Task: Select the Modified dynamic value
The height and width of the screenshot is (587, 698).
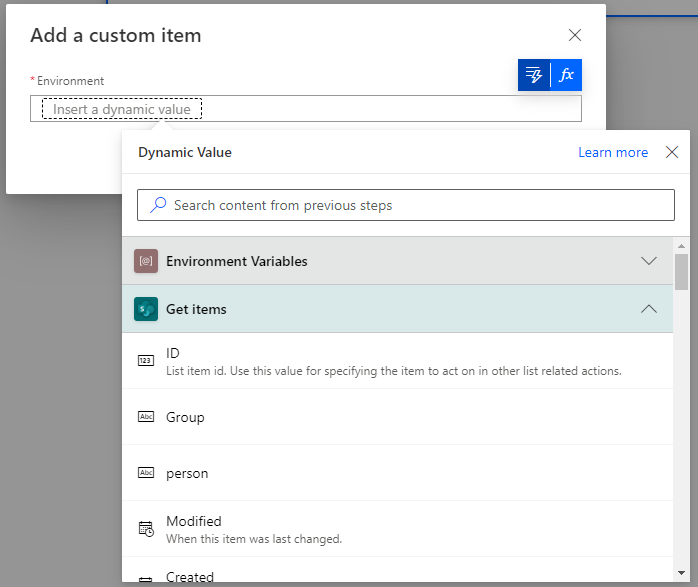Action: point(397,529)
